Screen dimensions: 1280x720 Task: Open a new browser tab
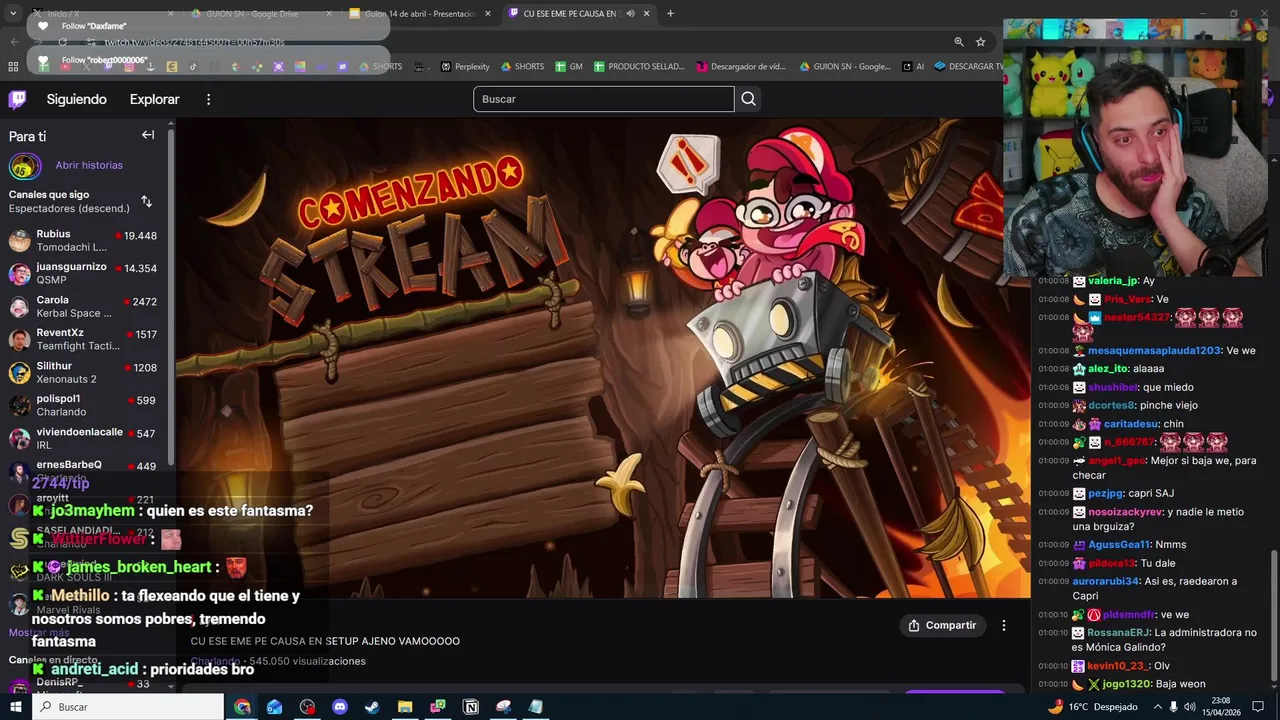(670, 14)
